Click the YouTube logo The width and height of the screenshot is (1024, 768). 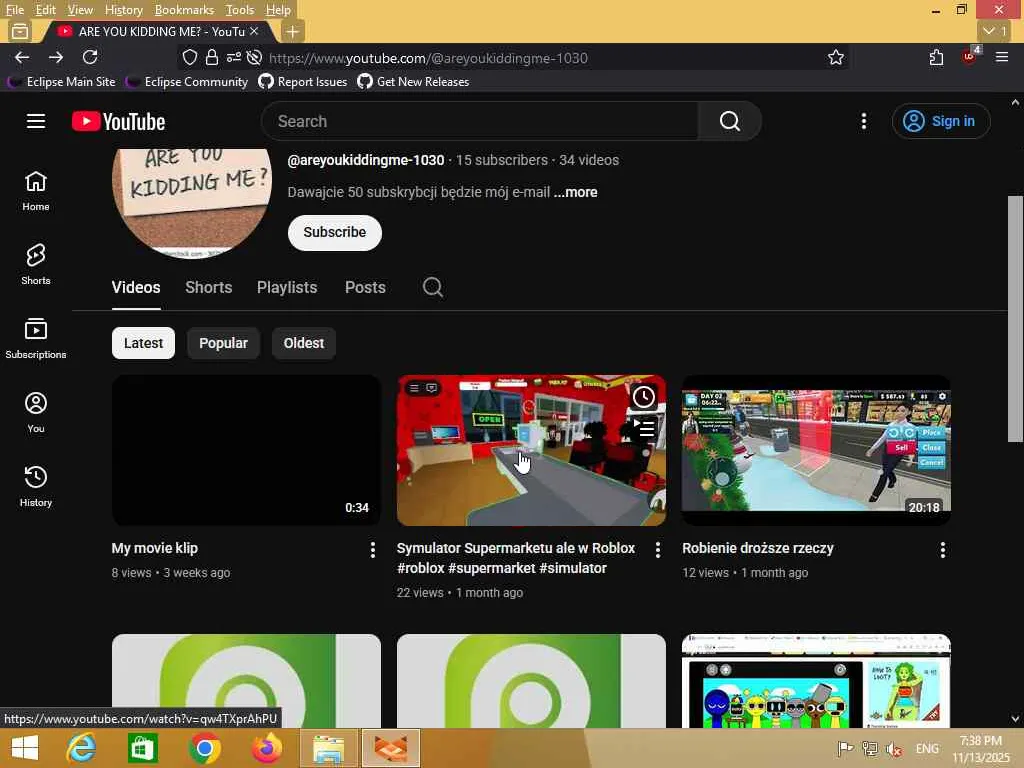pyautogui.click(x=118, y=121)
